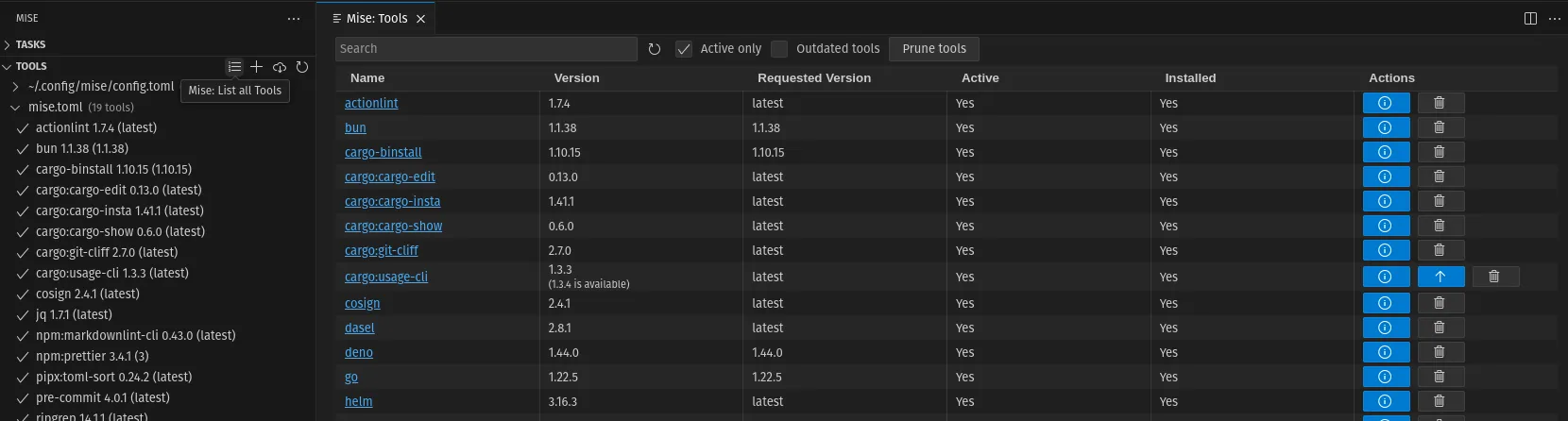Refresh the TOOLS sidebar section
This screenshot has width=1568, height=421.
(302, 66)
